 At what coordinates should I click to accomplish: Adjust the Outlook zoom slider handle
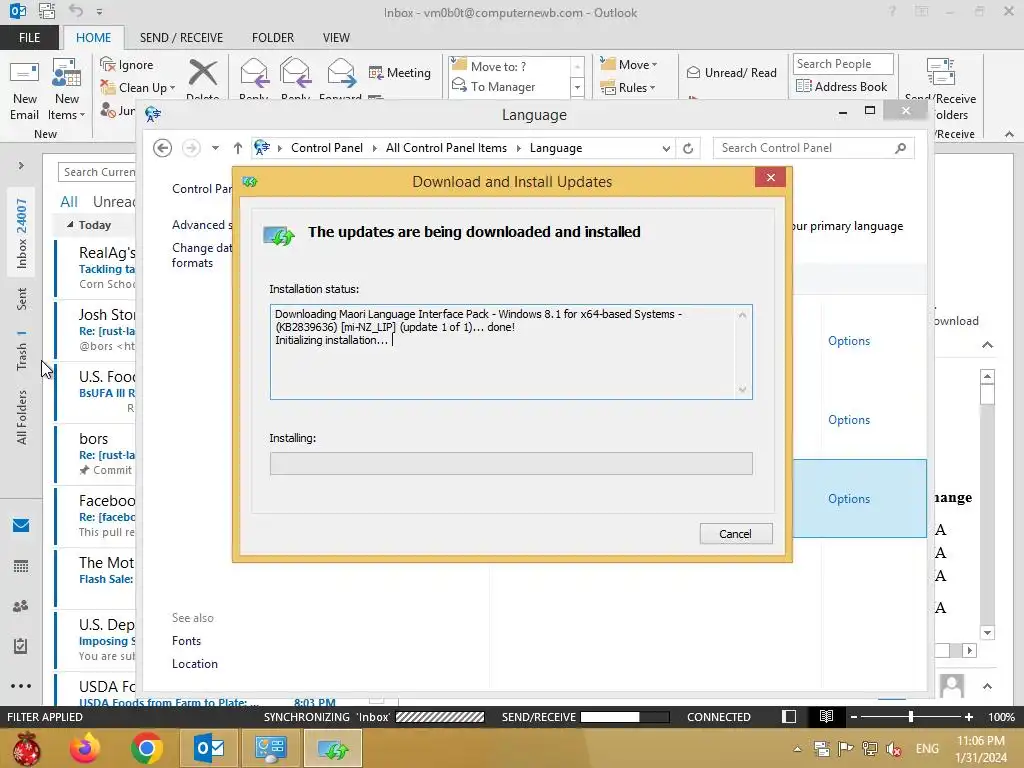[x=911, y=716]
